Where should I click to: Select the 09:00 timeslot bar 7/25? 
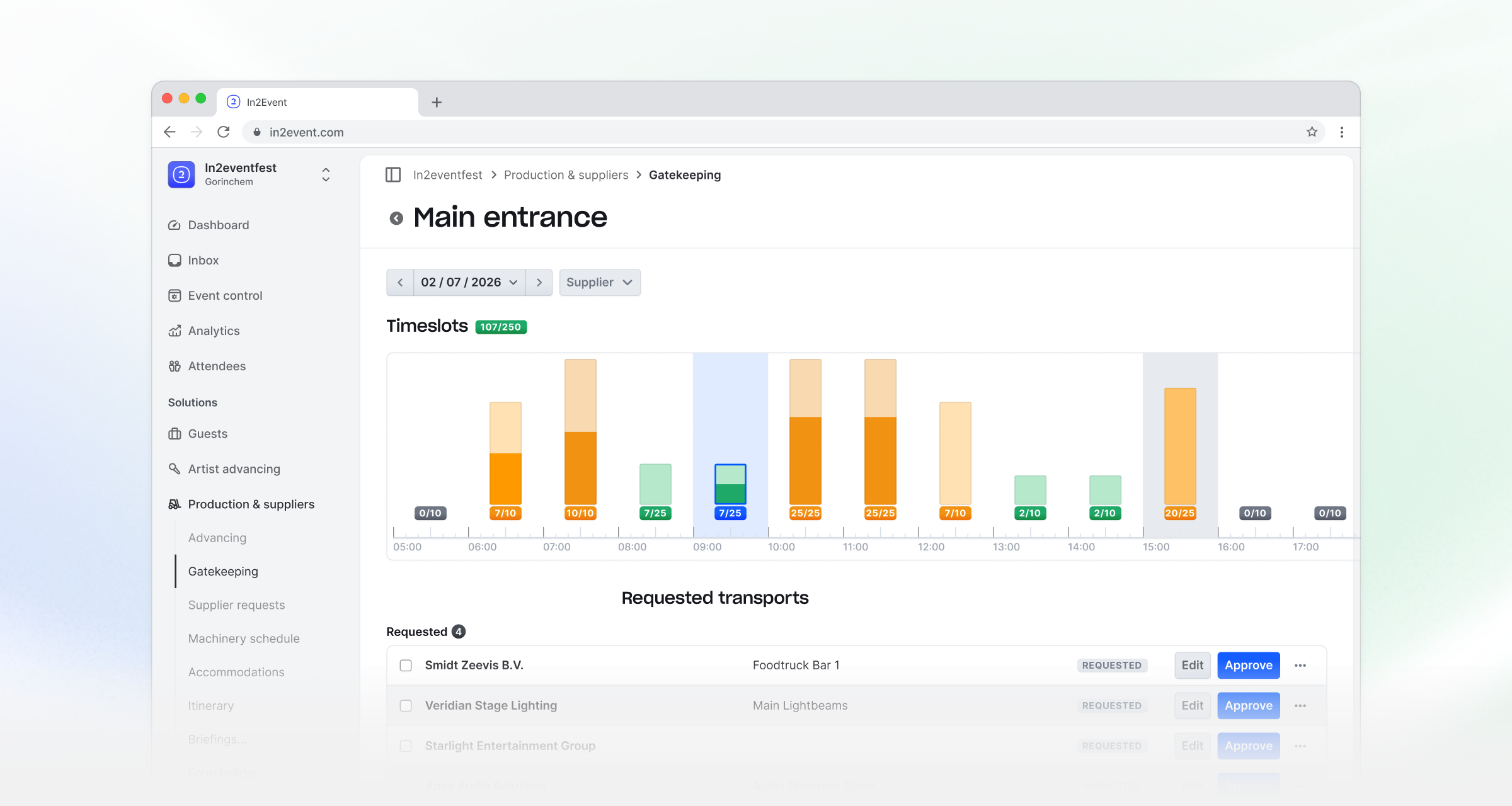(730, 484)
